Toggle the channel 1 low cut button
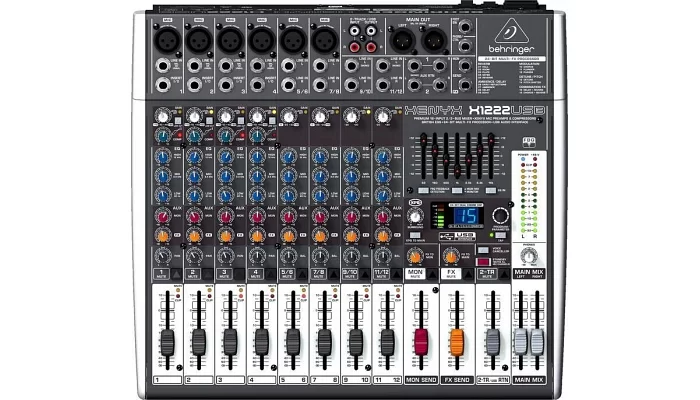Image resolution: width=700 pixels, height=400 pixels. click(x=178, y=121)
